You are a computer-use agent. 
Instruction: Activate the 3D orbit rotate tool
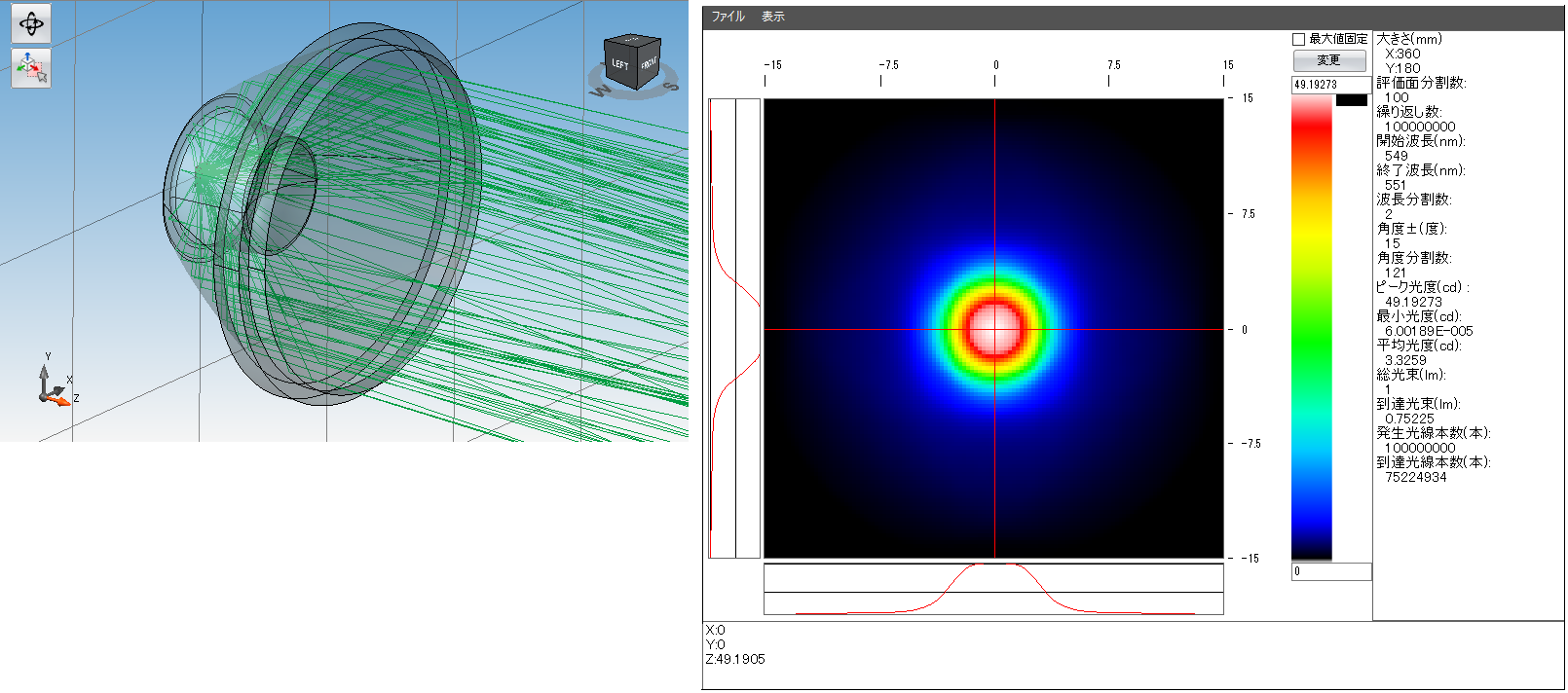coord(30,24)
